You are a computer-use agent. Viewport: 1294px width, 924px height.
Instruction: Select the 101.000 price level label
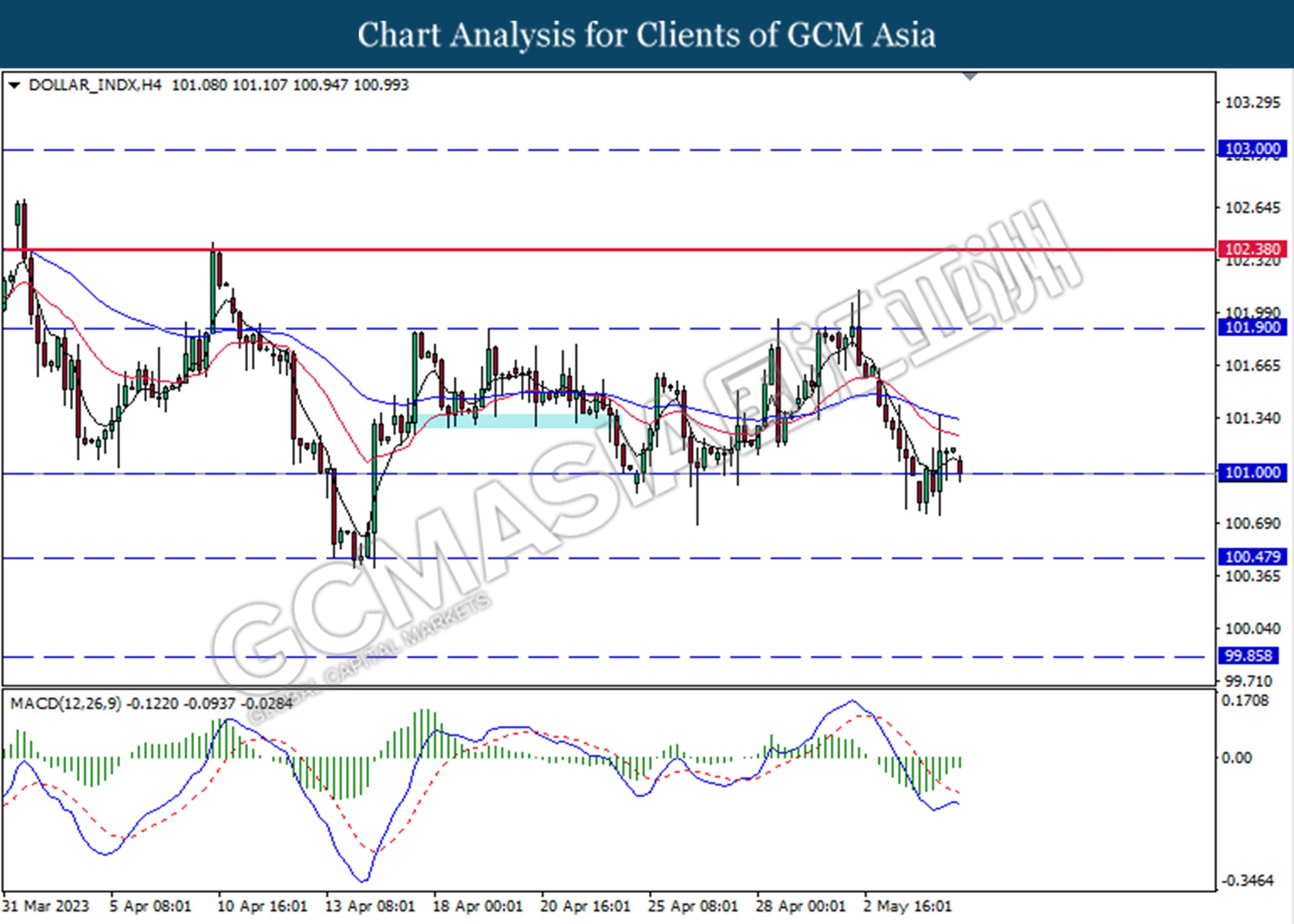pos(1253,472)
